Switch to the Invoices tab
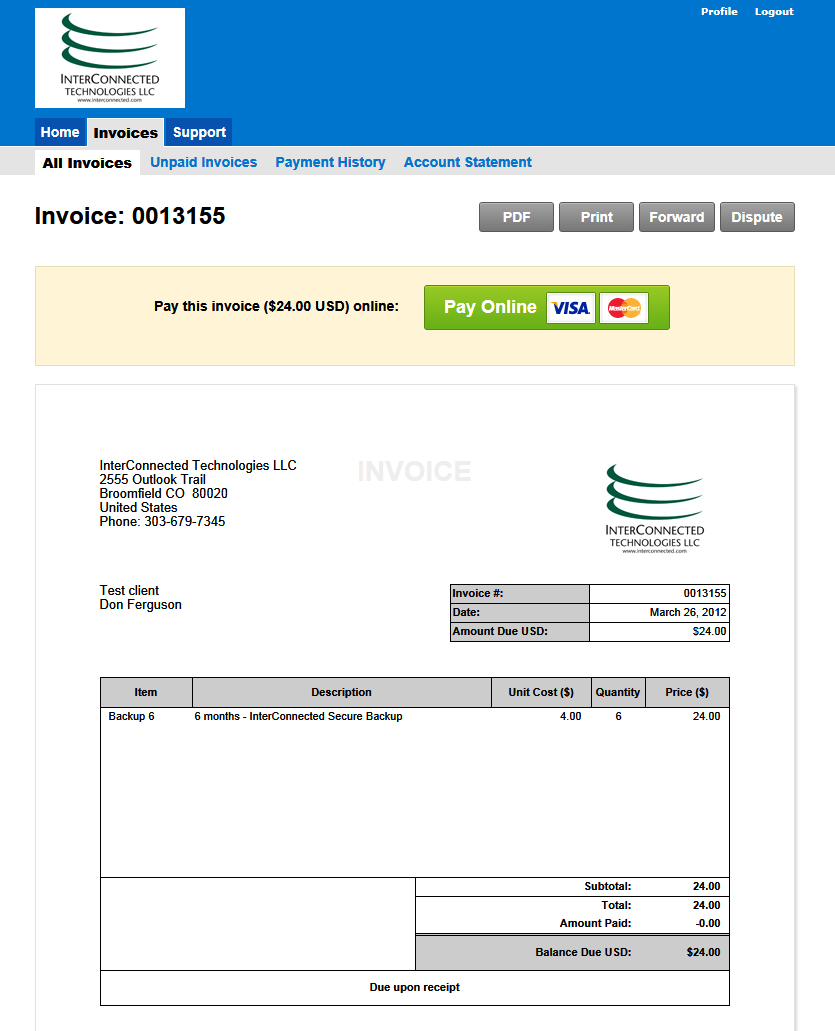Viewport: 835px width, 1031px height. [126, 133]
